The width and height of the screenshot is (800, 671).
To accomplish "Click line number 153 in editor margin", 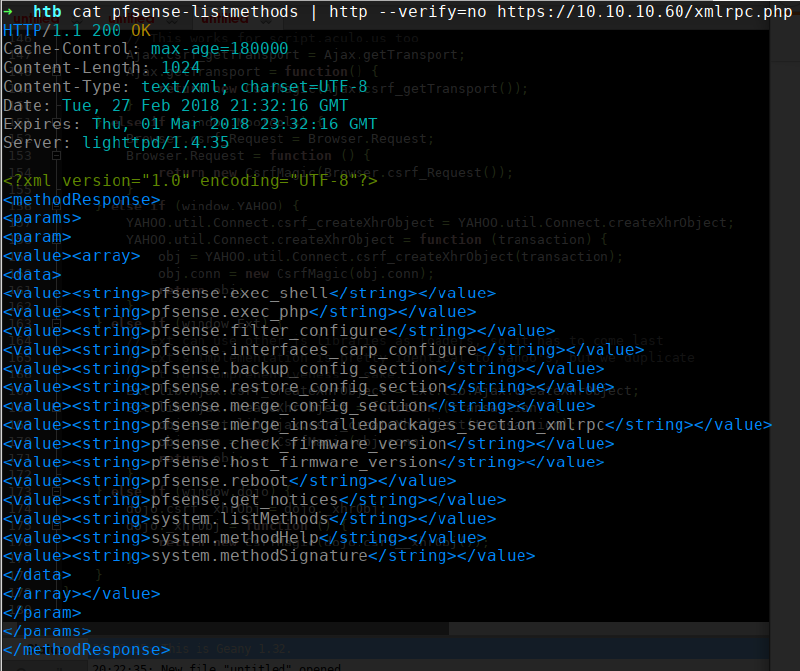I will (20, 156).
